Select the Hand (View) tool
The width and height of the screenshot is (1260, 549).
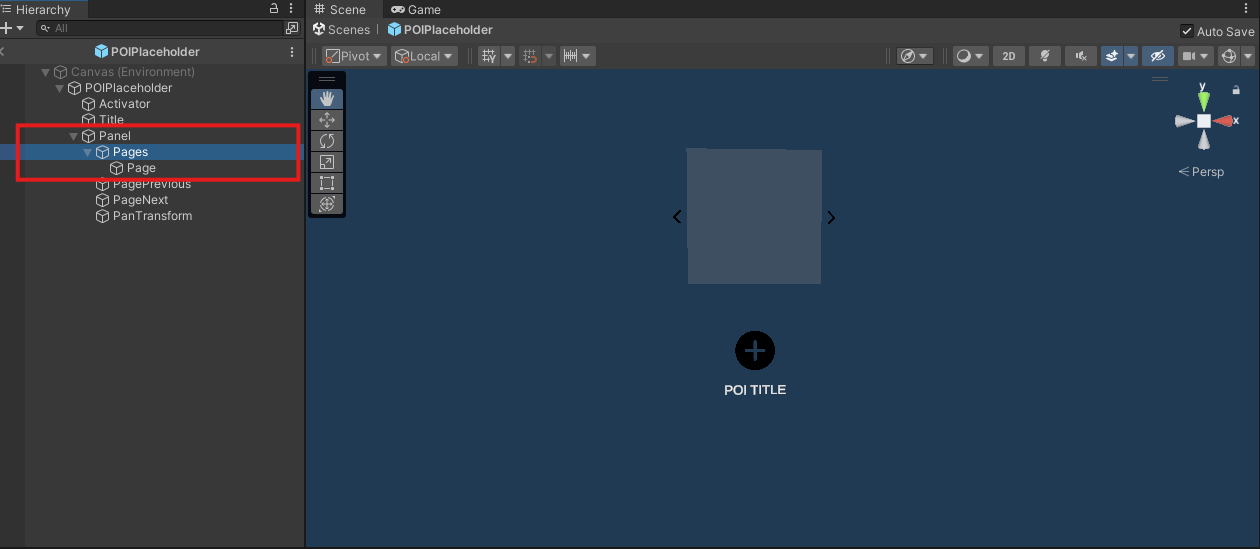pyautogui.click(x=327, y=99)
